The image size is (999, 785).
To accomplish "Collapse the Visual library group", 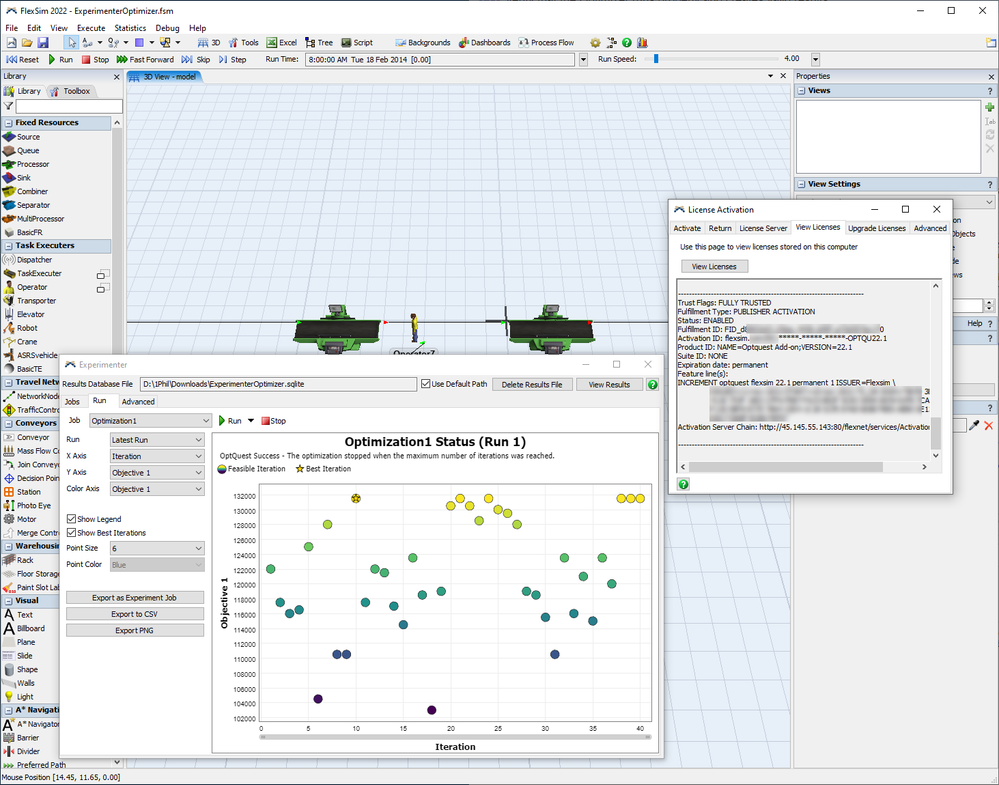I will (9, 601).
